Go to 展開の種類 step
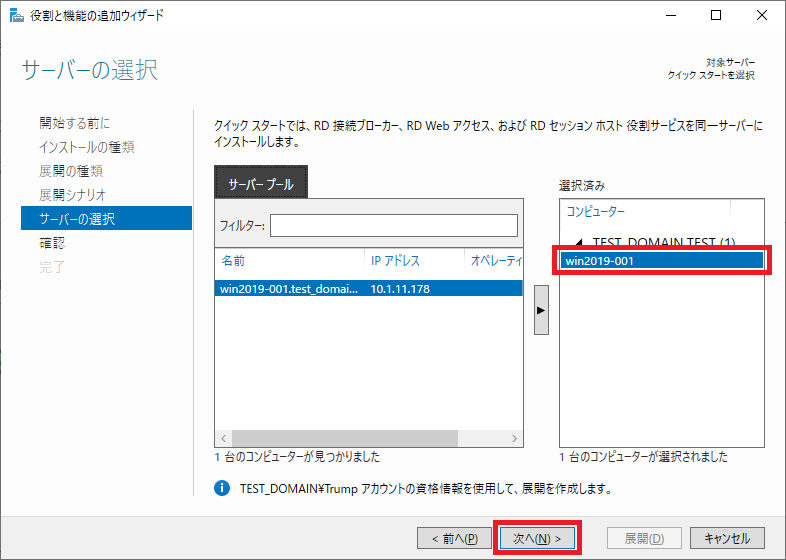Viewport: 786px width, 560px height. pos(71,171)
